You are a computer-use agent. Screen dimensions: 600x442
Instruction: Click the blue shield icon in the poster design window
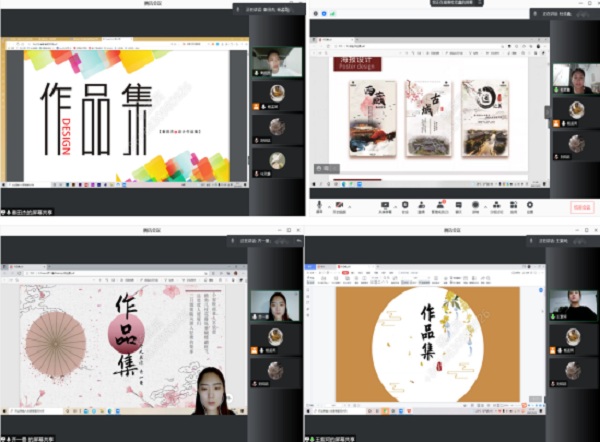(x=324, y=13)
